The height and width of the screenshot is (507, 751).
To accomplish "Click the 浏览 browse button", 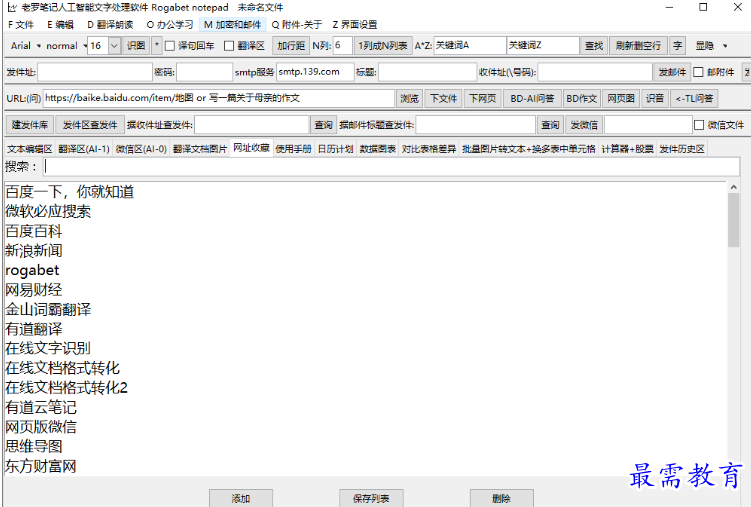I will point(410,99).
